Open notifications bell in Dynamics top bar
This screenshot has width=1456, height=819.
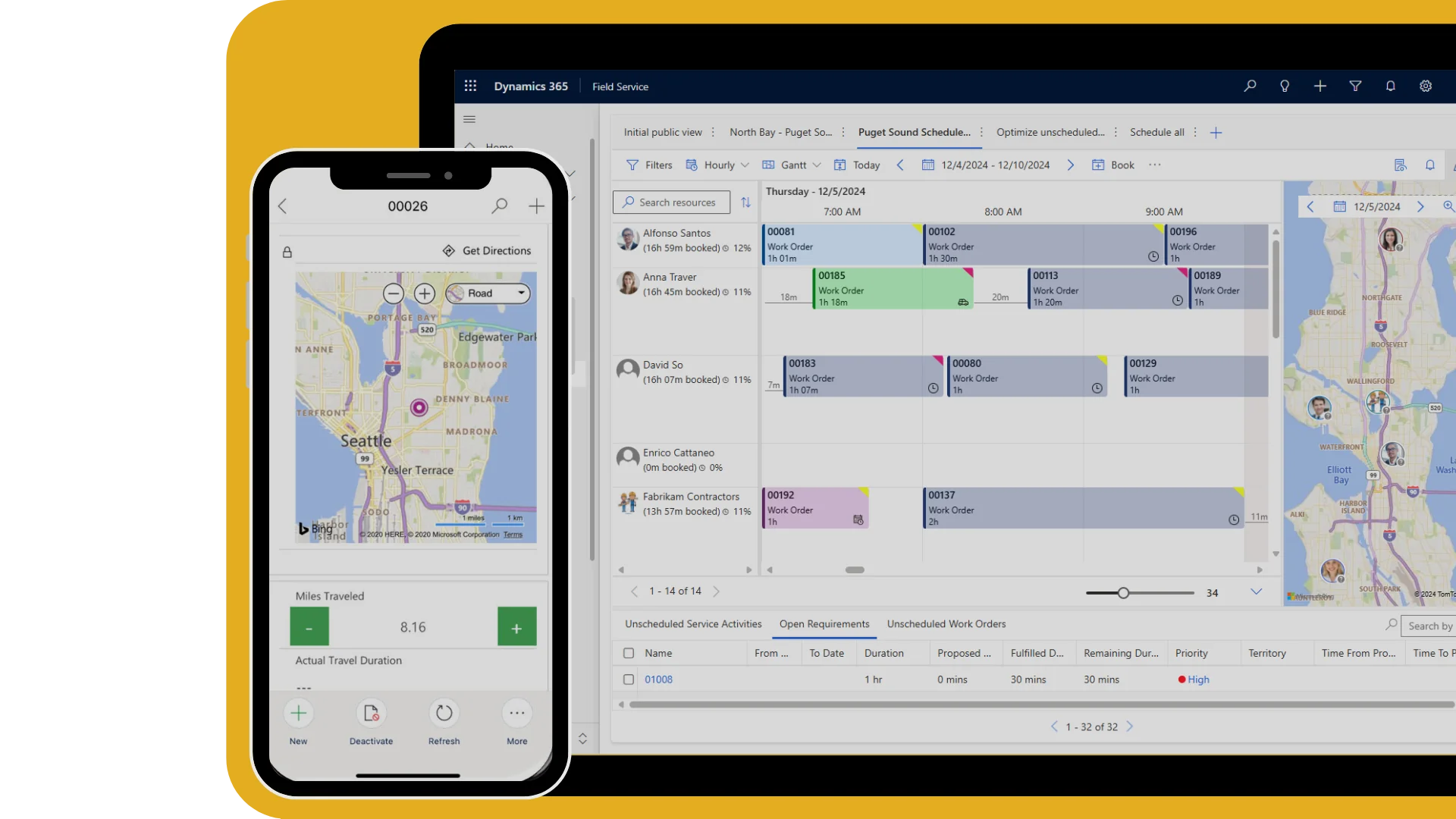[x=1390, y=86]
